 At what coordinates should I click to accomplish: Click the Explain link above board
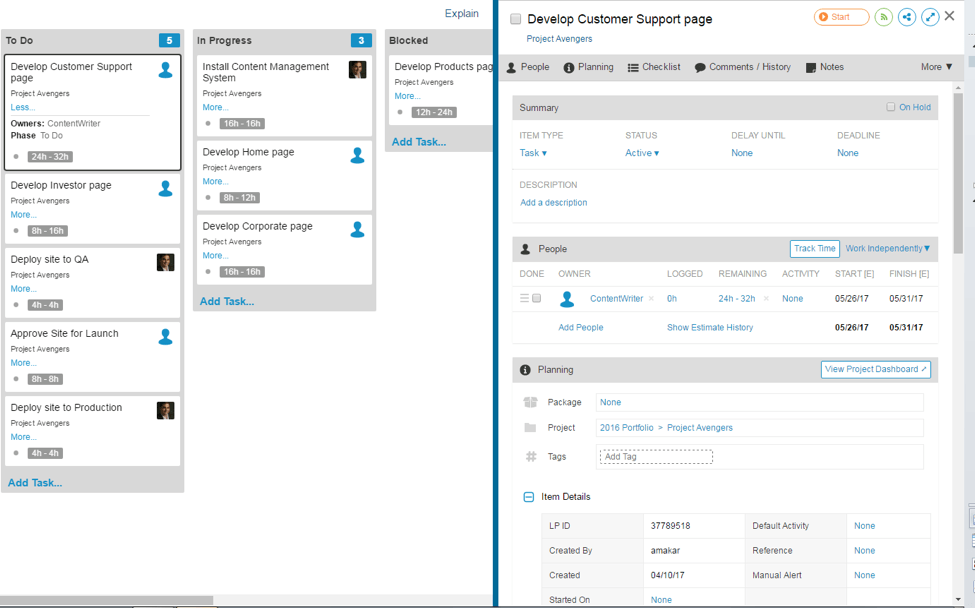click(461, 14)
